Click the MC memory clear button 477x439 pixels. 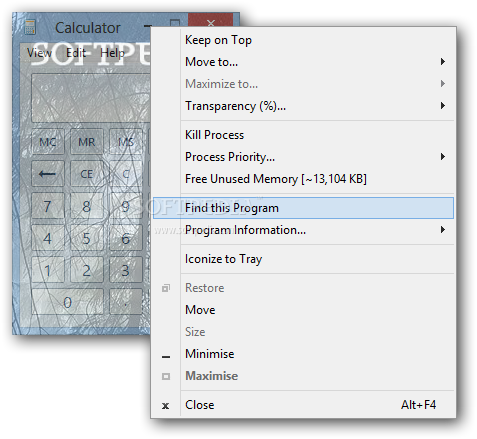[x=48, y=142]
